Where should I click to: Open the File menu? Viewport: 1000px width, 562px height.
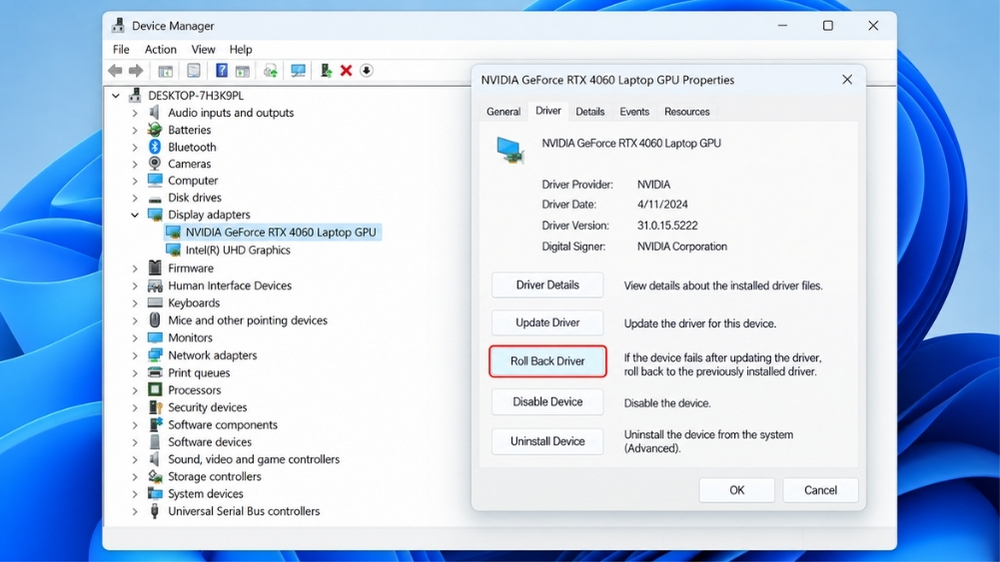(121, 49)
